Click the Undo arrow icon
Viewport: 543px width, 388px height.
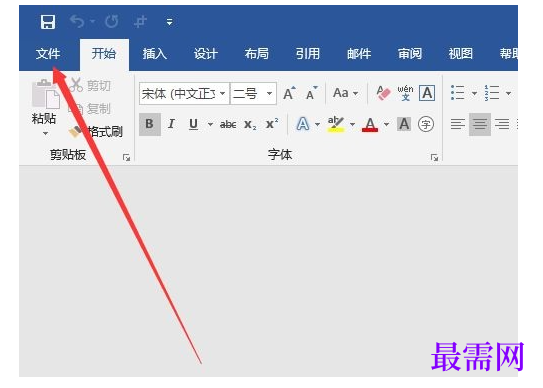pos(77,22)
